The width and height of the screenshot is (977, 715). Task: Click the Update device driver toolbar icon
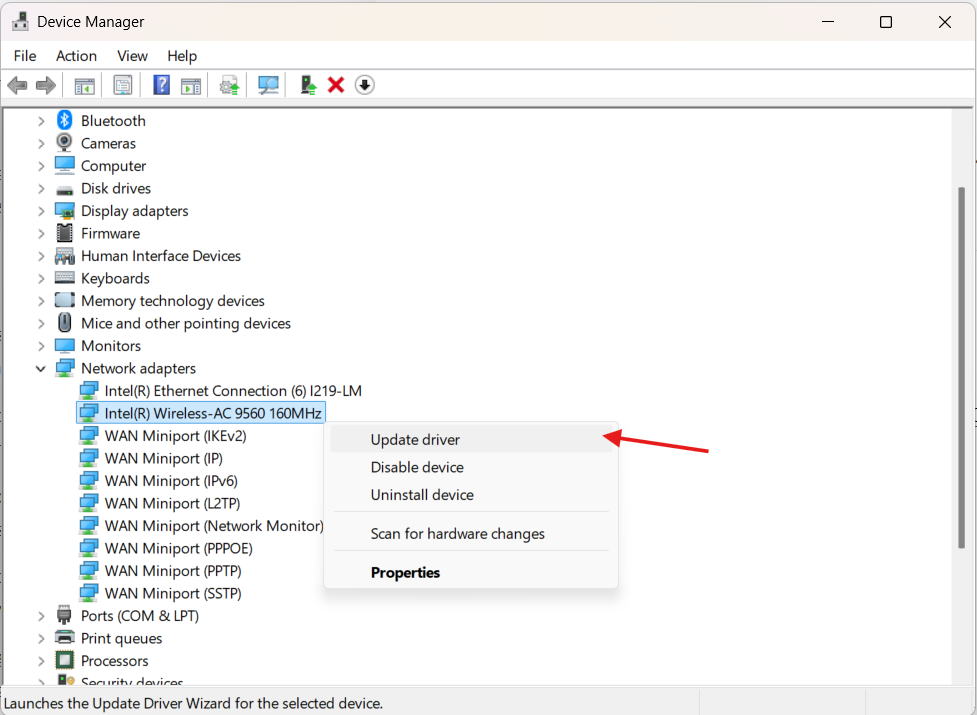click(229, 85)
